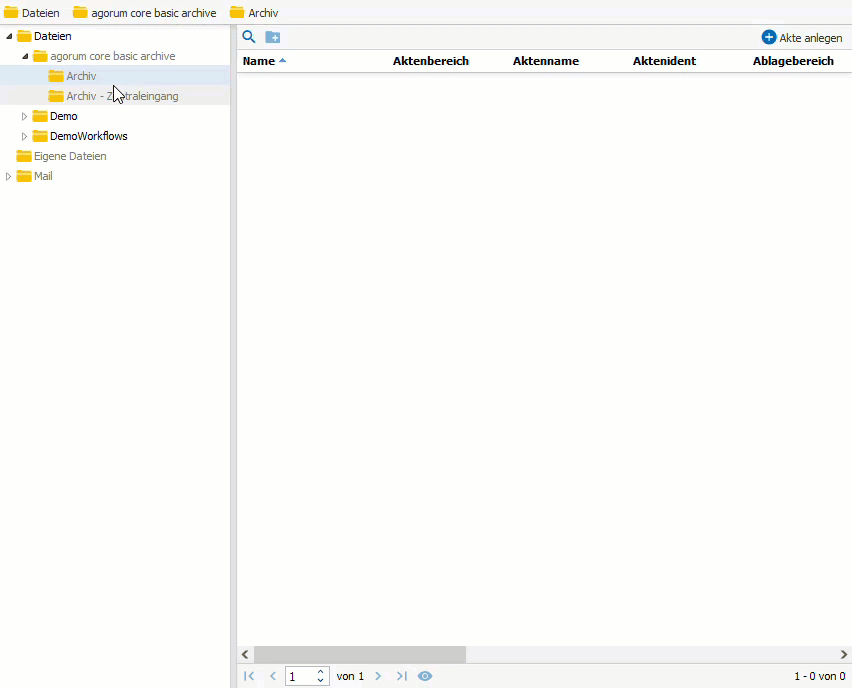This screenshot has width=852, height=688.
Task: Expand the DemoWorkflows folder node
Action: tap(25, 136)
